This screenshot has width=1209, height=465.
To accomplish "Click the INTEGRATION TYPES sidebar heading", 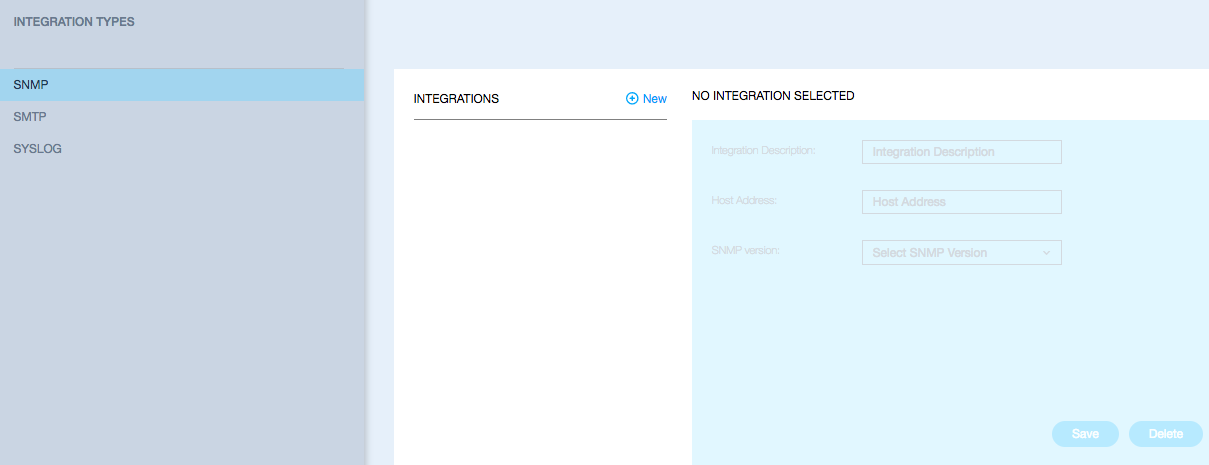I will tap(74, 21).
